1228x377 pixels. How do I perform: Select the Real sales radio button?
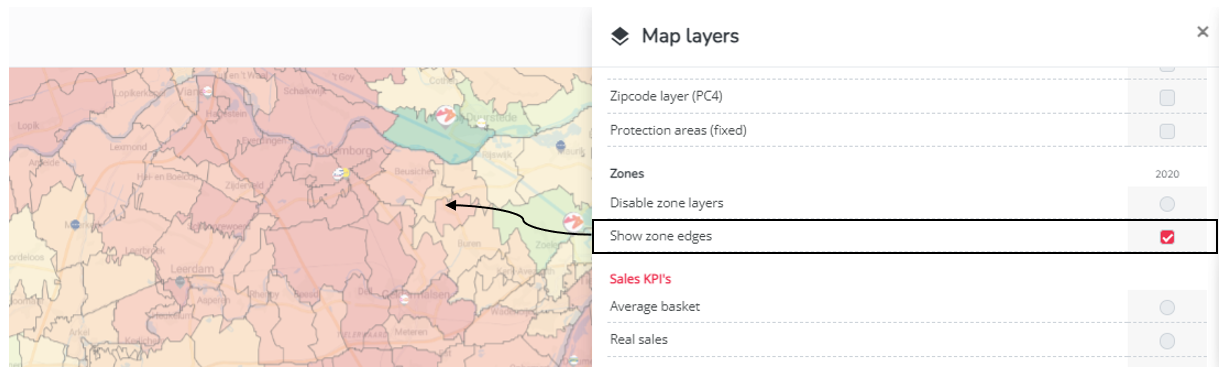1167,340
